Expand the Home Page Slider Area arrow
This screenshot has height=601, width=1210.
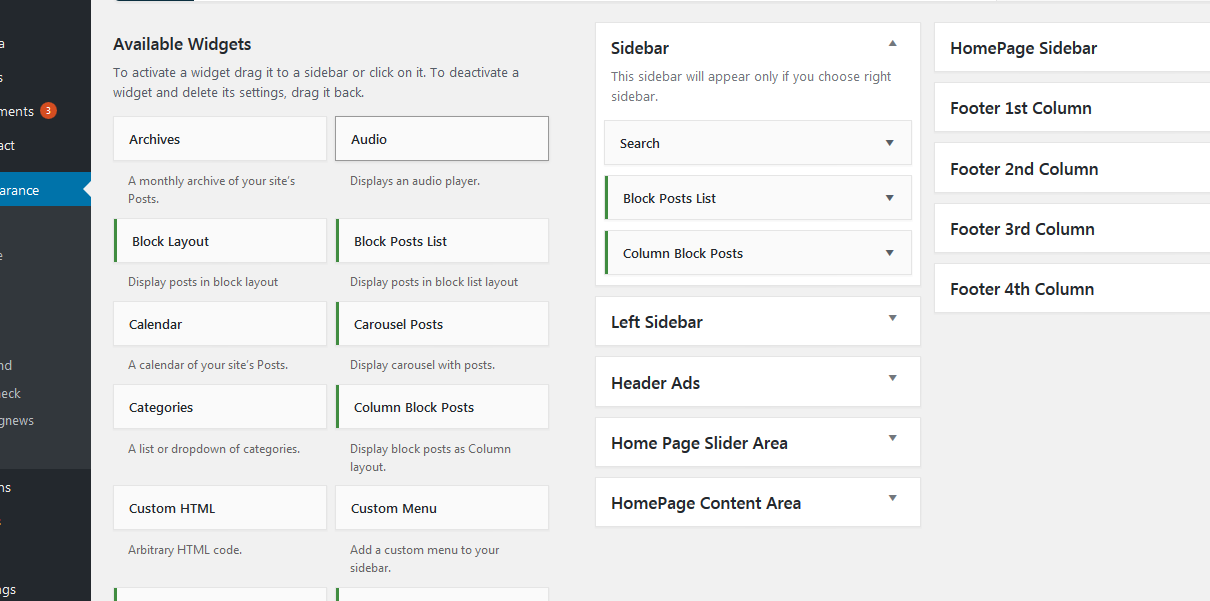tap(892, 439)
